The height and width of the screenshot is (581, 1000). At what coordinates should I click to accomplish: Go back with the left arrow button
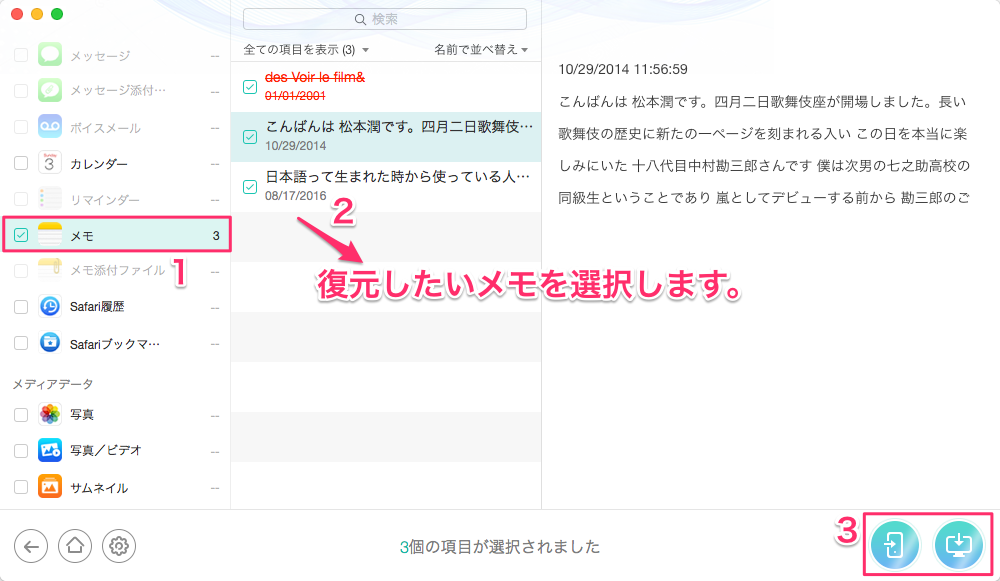(x=31, y=546)
